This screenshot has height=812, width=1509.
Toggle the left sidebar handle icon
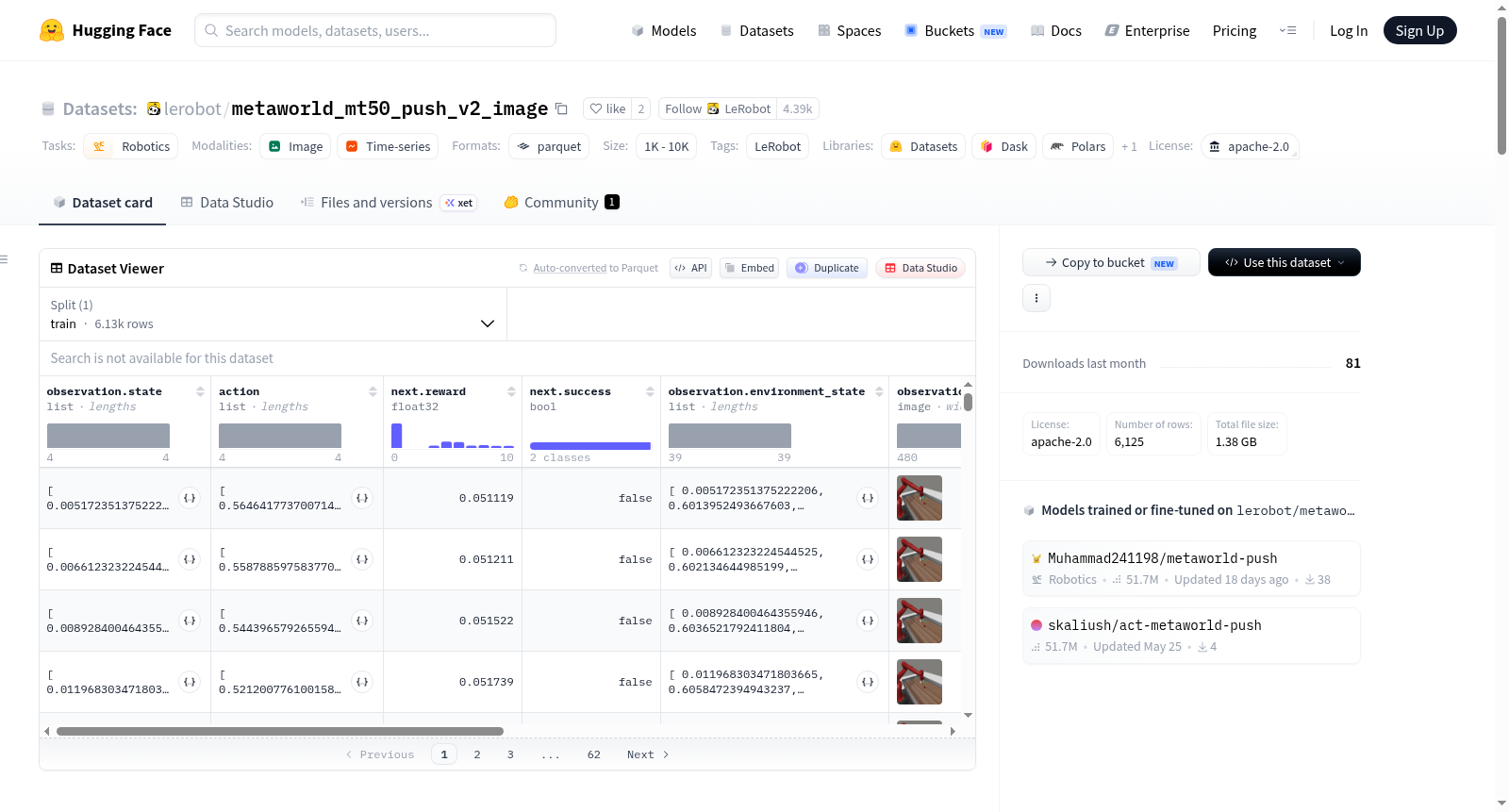click(x=4, y=259)
